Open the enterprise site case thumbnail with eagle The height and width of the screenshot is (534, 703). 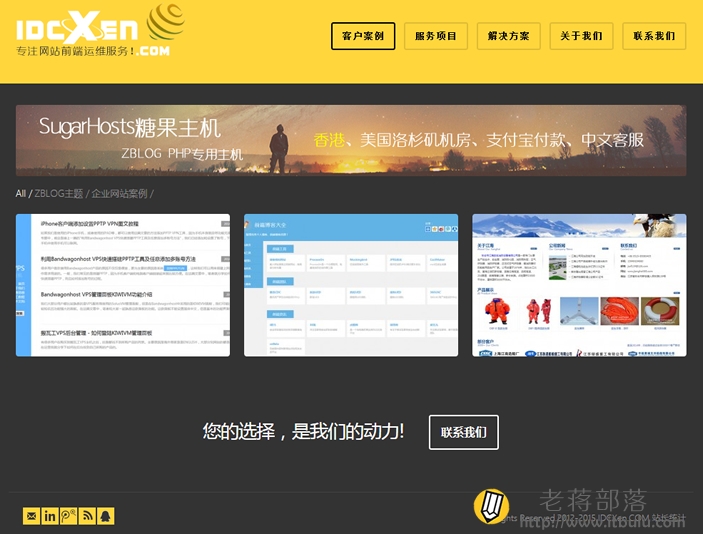[579, 285]
